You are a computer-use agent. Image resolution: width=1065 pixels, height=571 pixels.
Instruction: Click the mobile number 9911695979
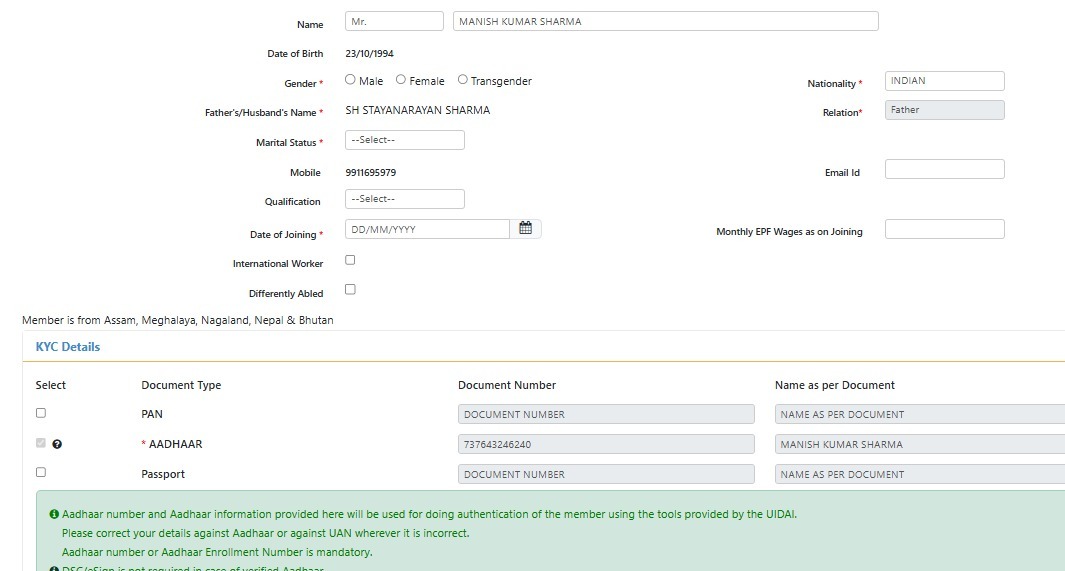(371, 172)
